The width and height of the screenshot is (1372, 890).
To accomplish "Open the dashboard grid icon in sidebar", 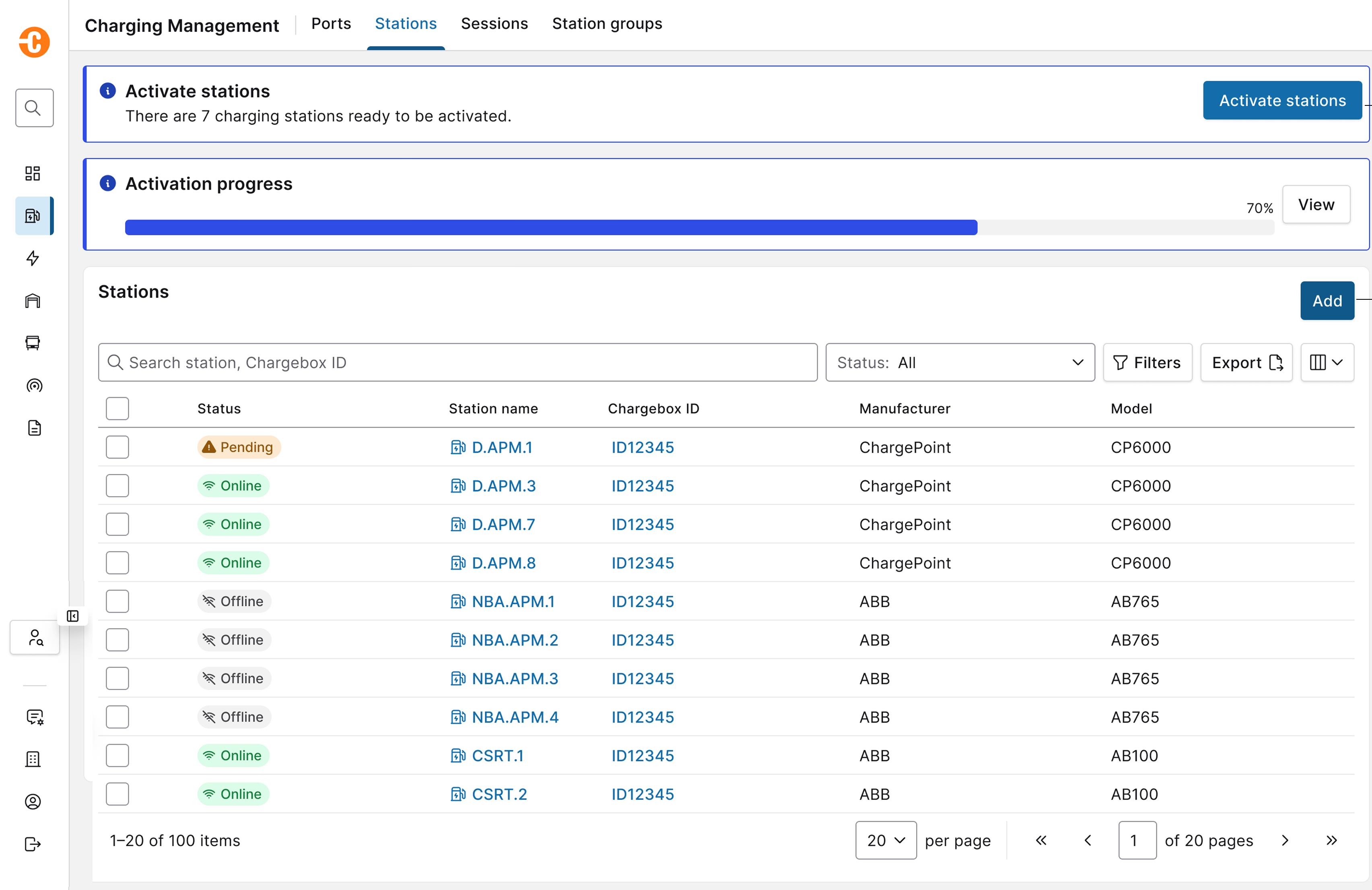I will 33,173.
